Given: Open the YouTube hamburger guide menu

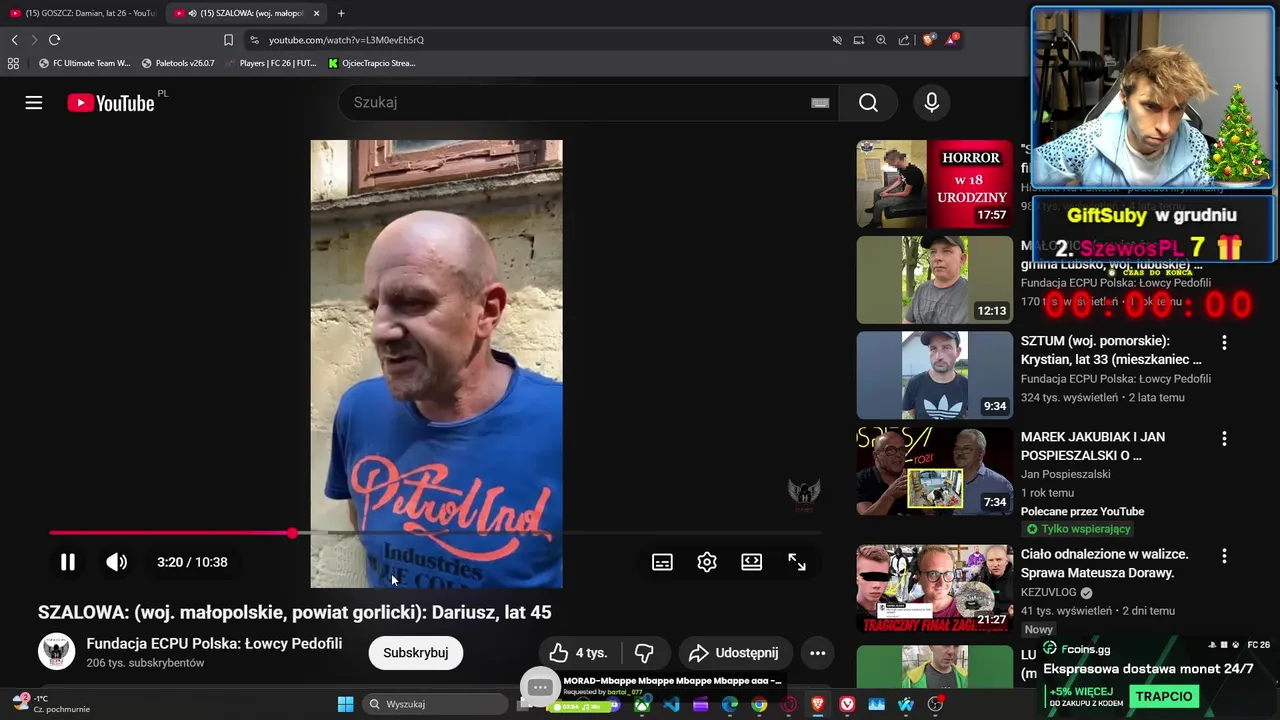Looking at the screenshot, I should pos(34,103).
